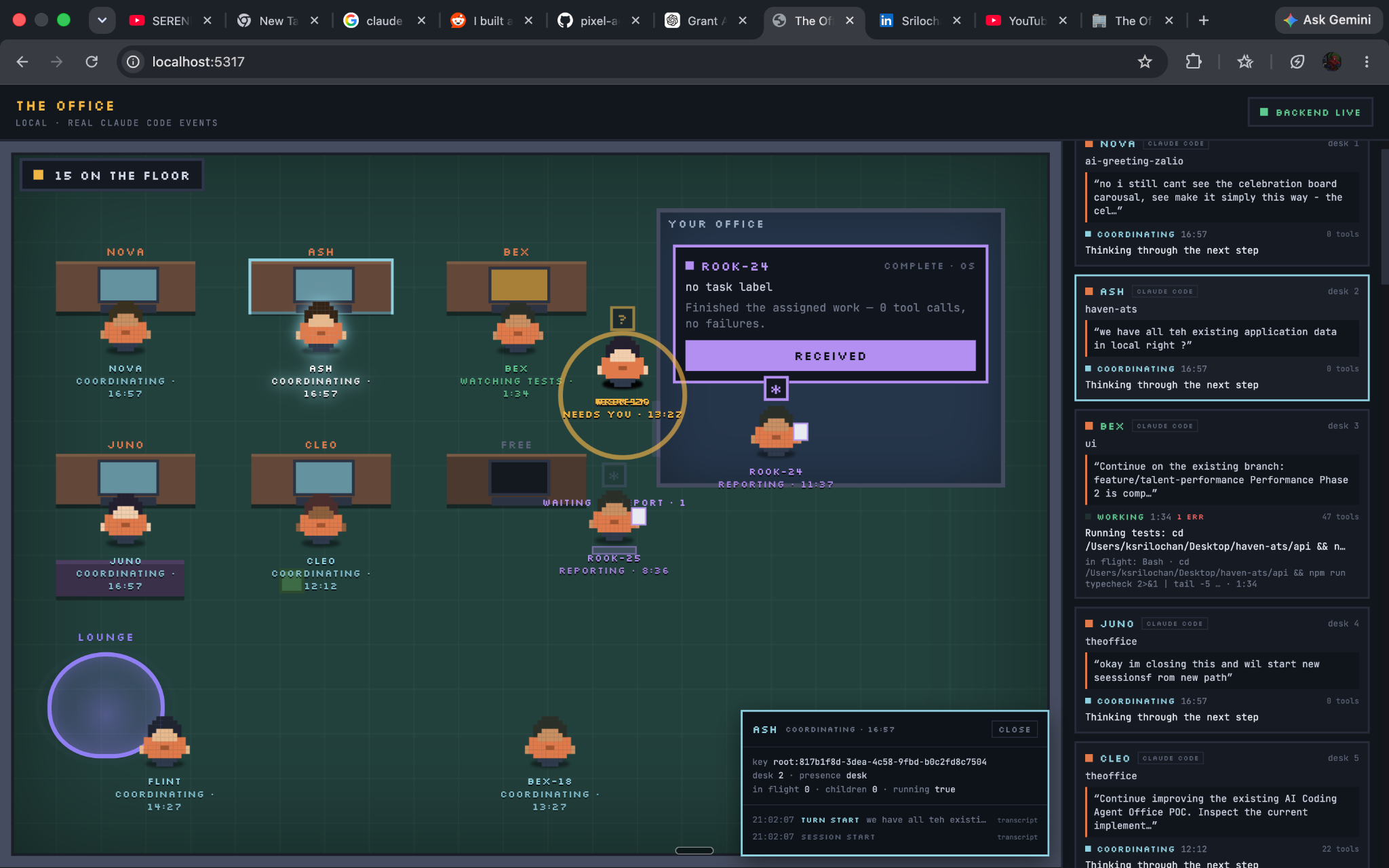Switch to the SEREN YouTube tab
Image resolution: width=1389 pixels, height=868 pixels.
(x=171, y=20)
